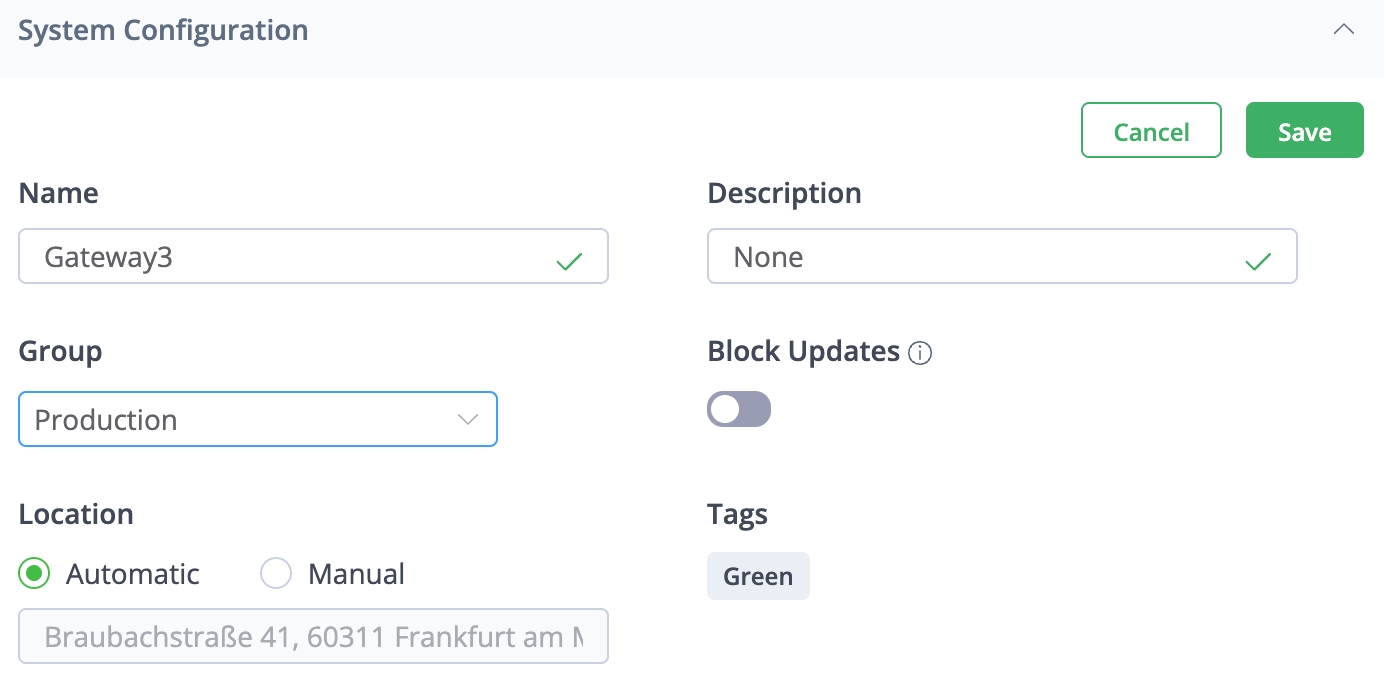This screenshot has width=1384, height=680.
Task: Choose the Manual location radio button
Action: click(x=275, y=574)
